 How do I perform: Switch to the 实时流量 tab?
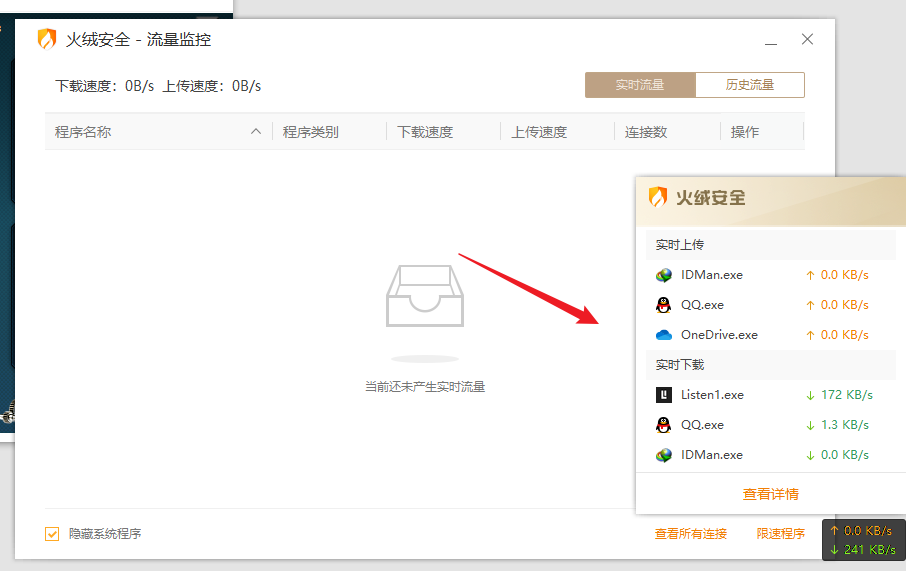tap(640, 85)
